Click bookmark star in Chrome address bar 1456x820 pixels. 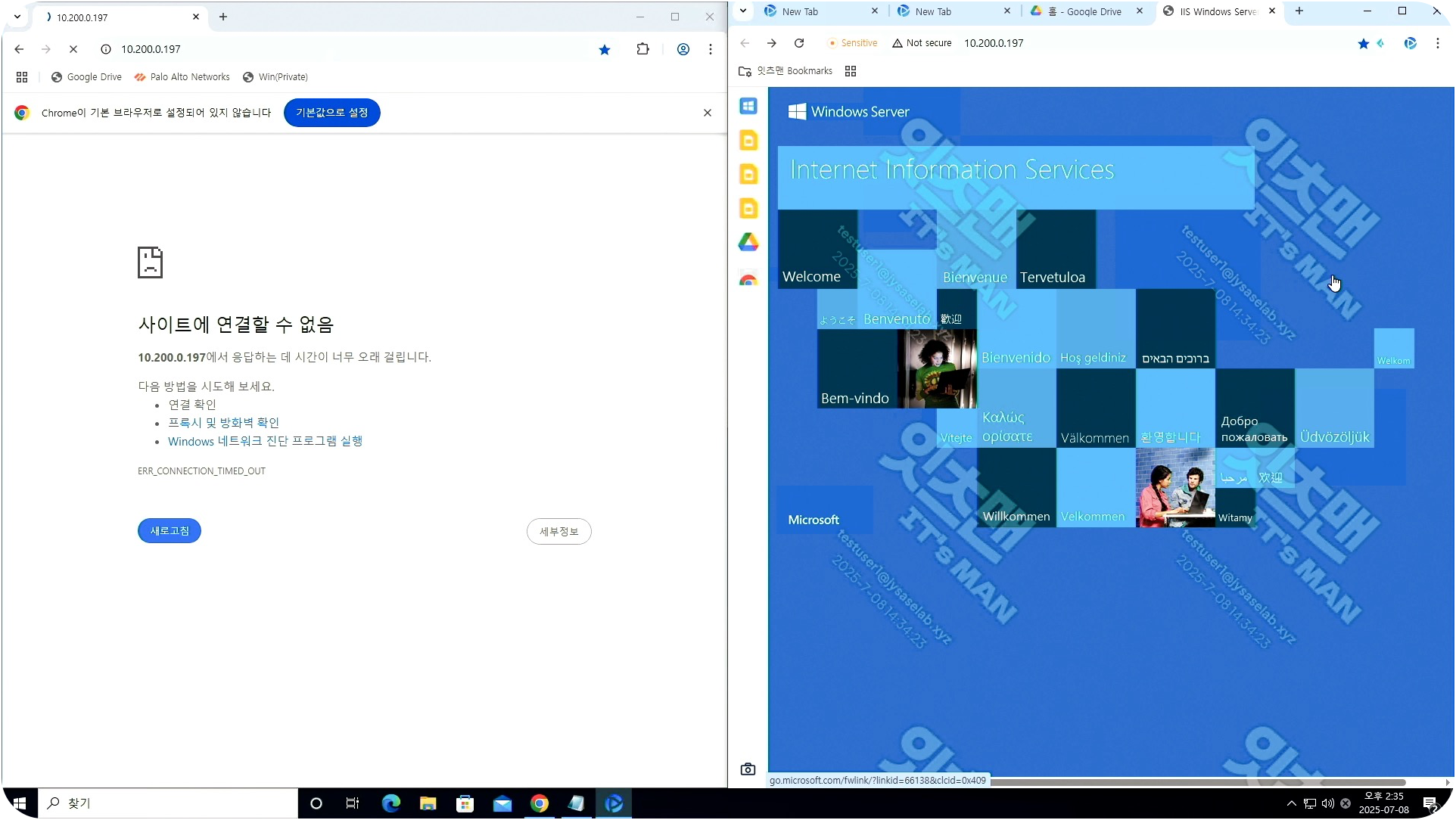click(605, 49)
